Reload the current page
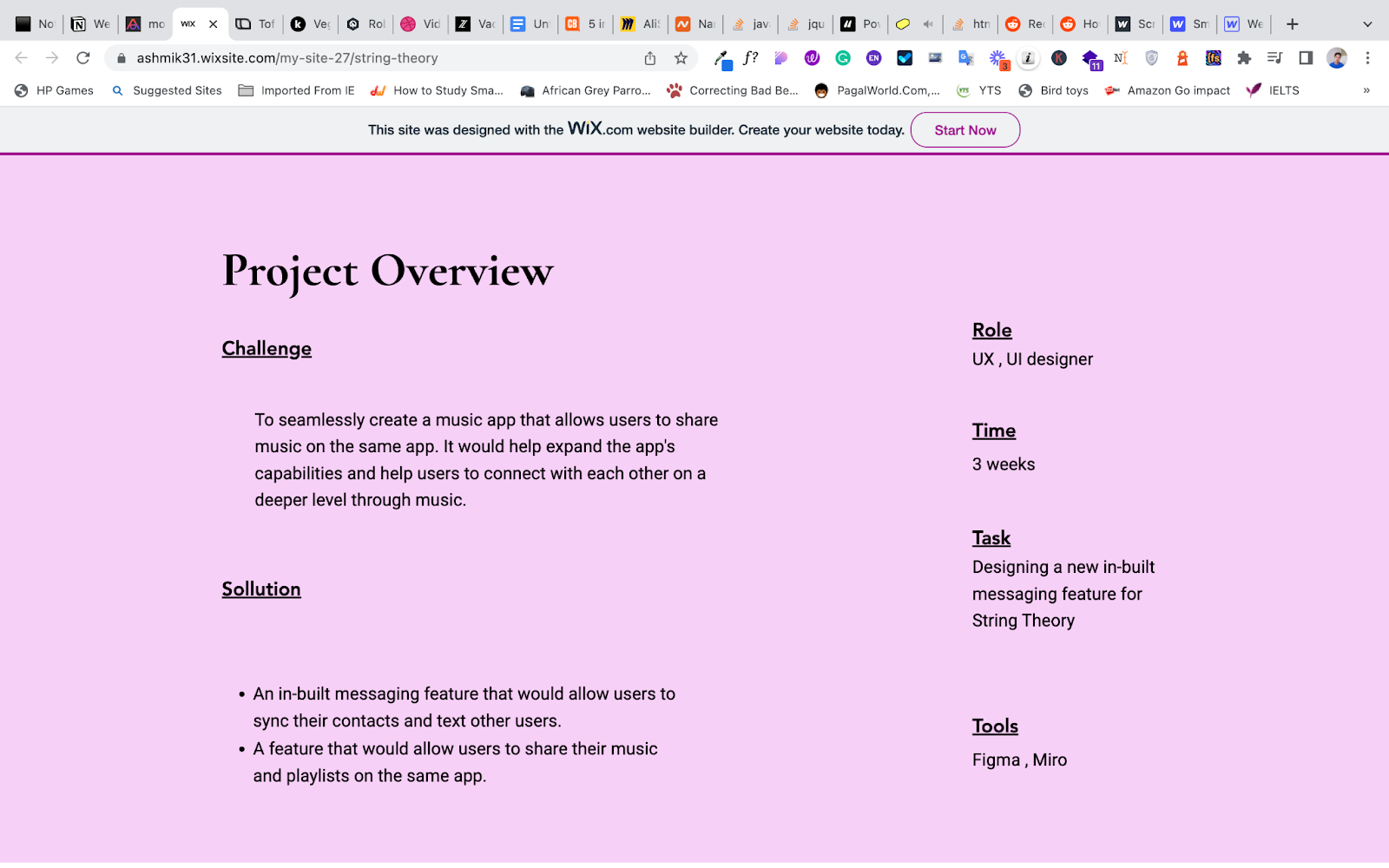This screenshot has height=868, width=1389. pos(83,58)
